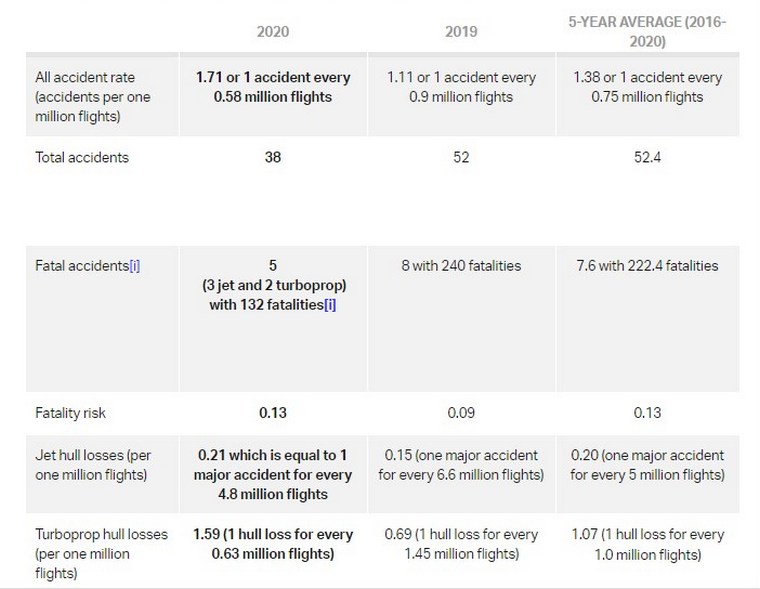Select total accidents value 38
This screenshot has width=760, height=589.
(x=273, y=157)
